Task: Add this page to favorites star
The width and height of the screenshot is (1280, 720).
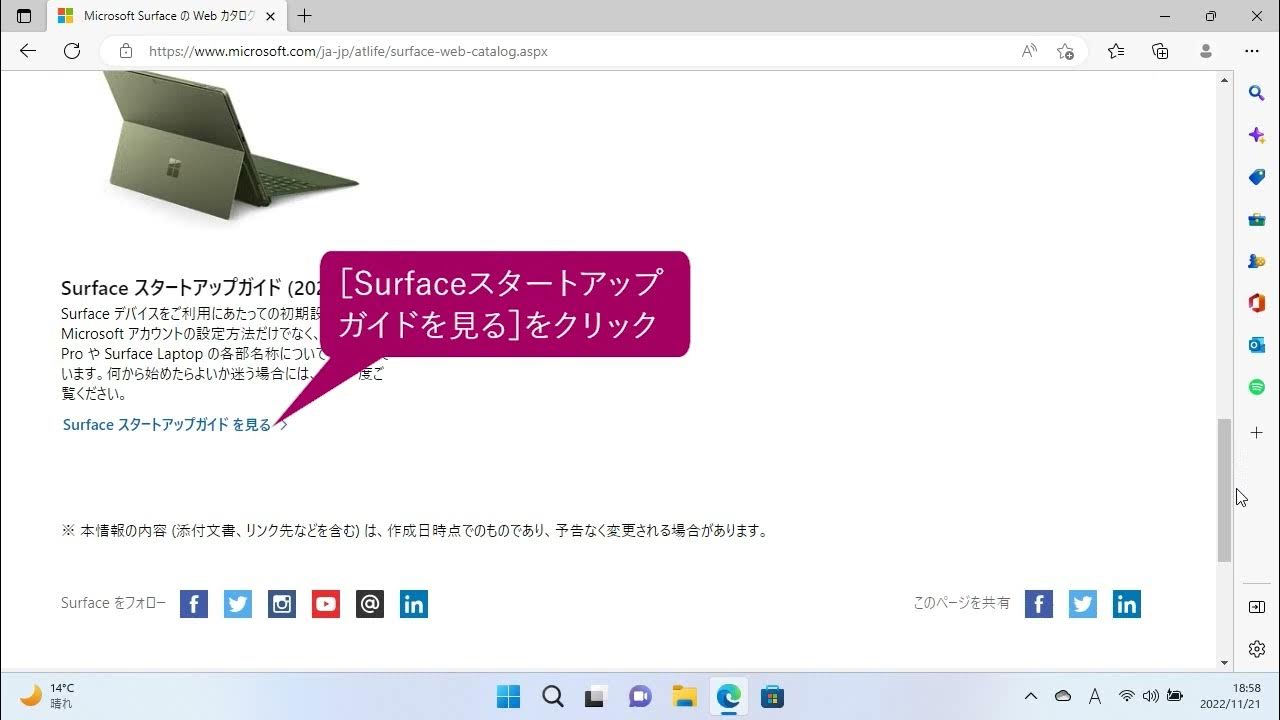Action: coord(1066,51)
